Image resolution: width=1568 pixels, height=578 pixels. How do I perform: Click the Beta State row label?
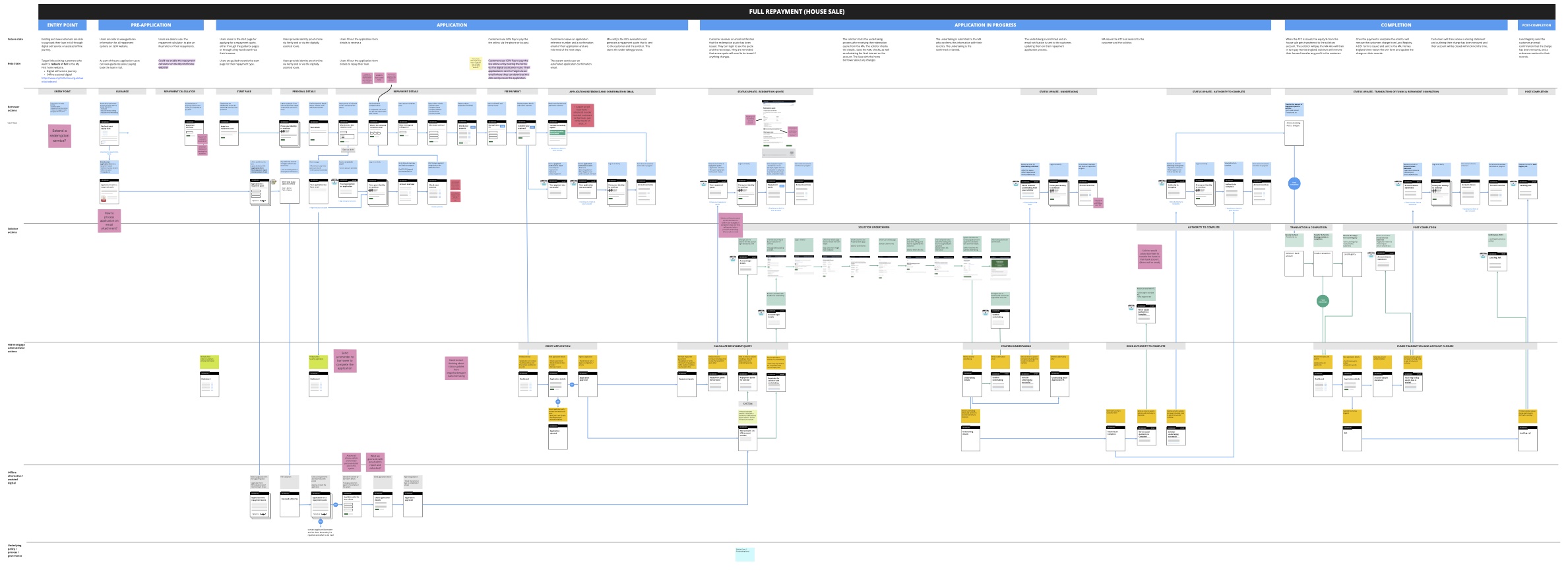click(14, 64)
